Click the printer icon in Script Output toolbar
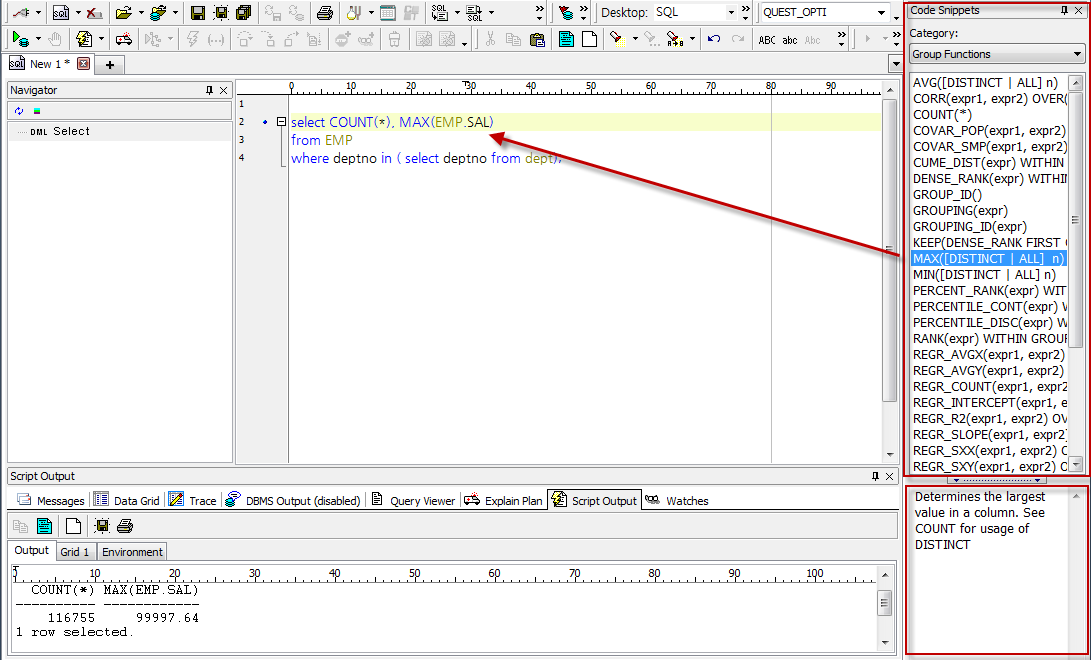1091x660 pixels. click(x=124, y=526)
